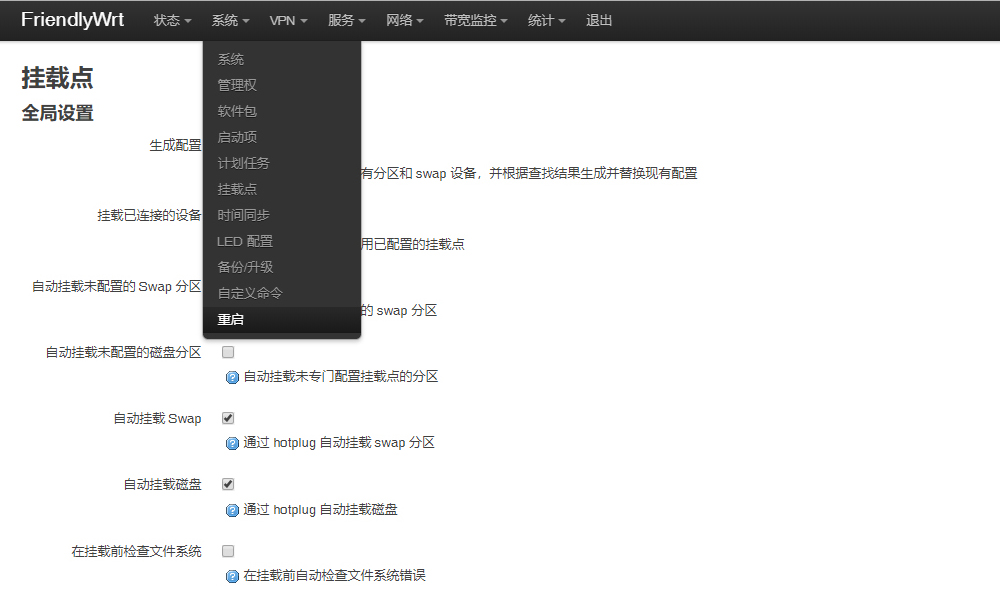Click the 自动挂载未配置的 Swap 分区 label

tap(117, 287)
